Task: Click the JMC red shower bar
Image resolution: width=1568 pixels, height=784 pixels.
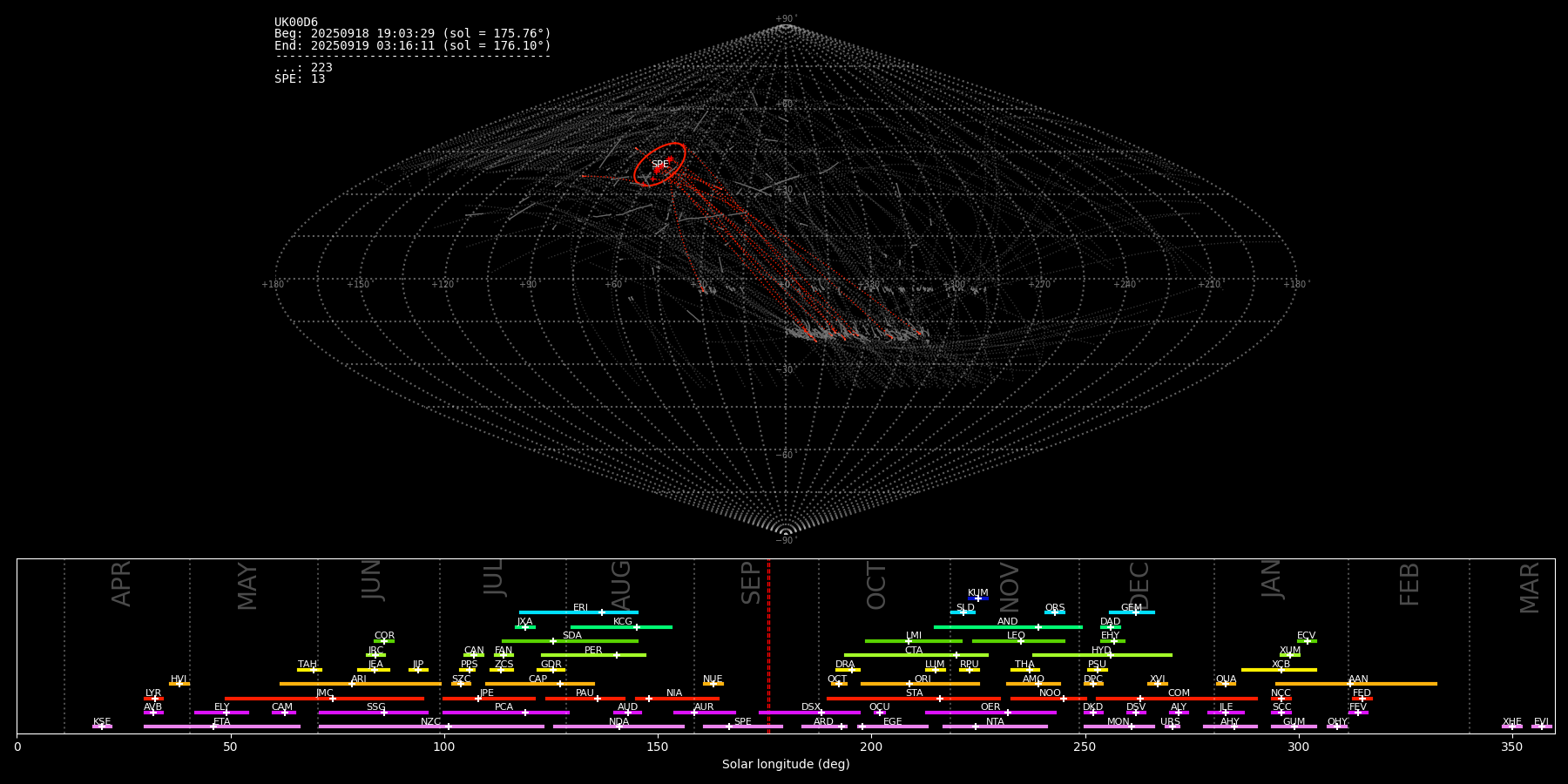Action: click(x=324, y=698)
